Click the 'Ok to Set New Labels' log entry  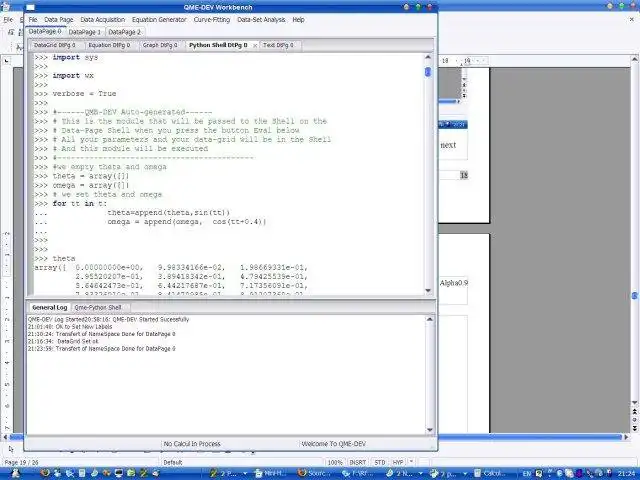[x=70, y=327]
